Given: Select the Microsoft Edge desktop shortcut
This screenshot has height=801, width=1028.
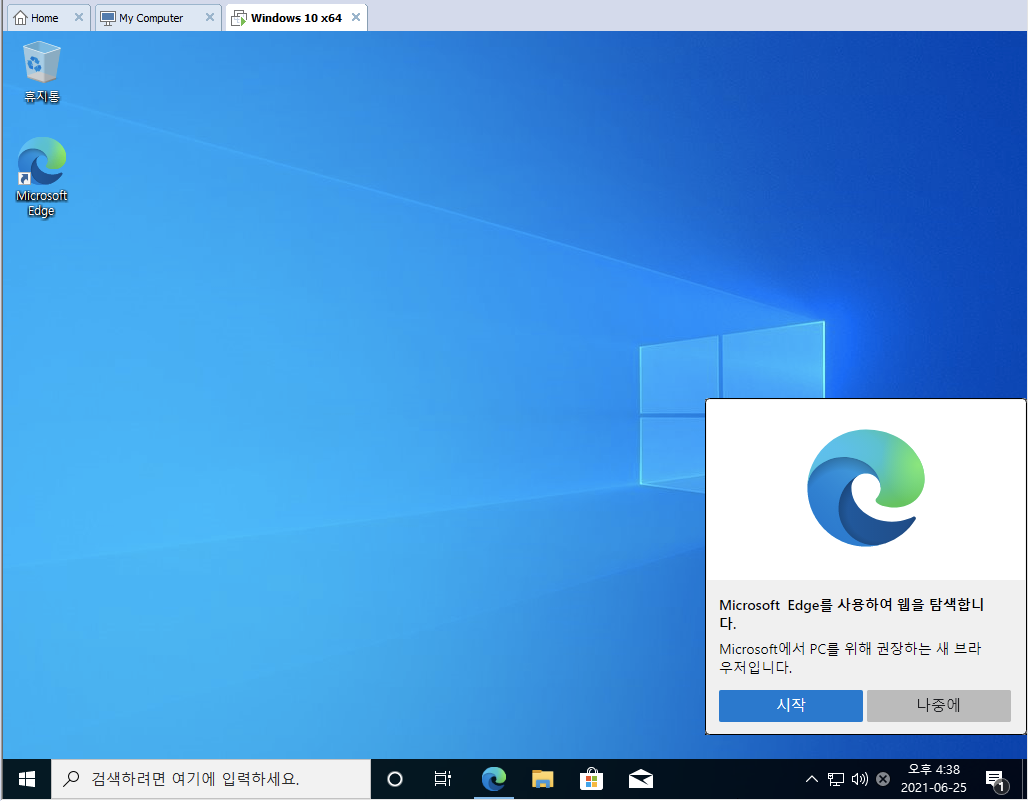Looking at the screenshot, I should coord(41,177).
